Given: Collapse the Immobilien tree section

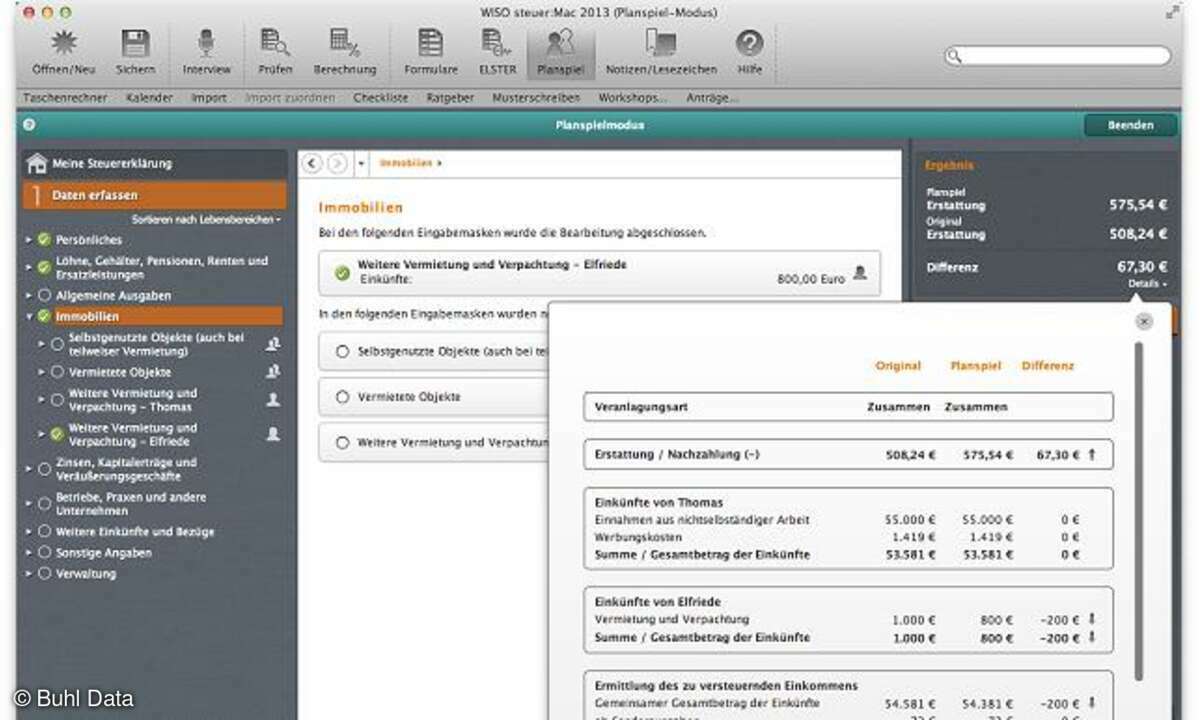Looking at the screenshot, I should 29,316.
